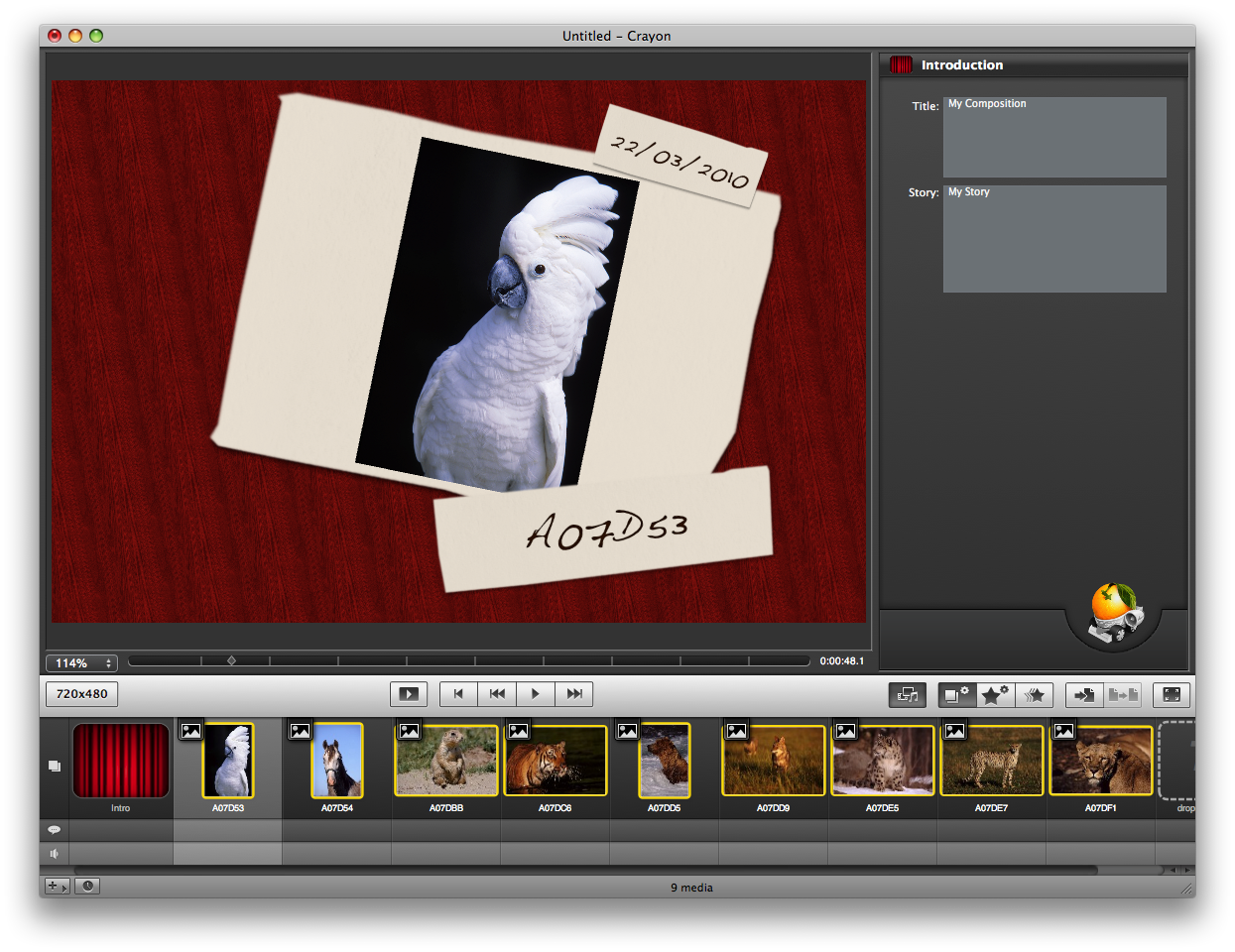Click the clock duration icon
This screenshot has width=1235, height=952.
click(x=87, y=886)
